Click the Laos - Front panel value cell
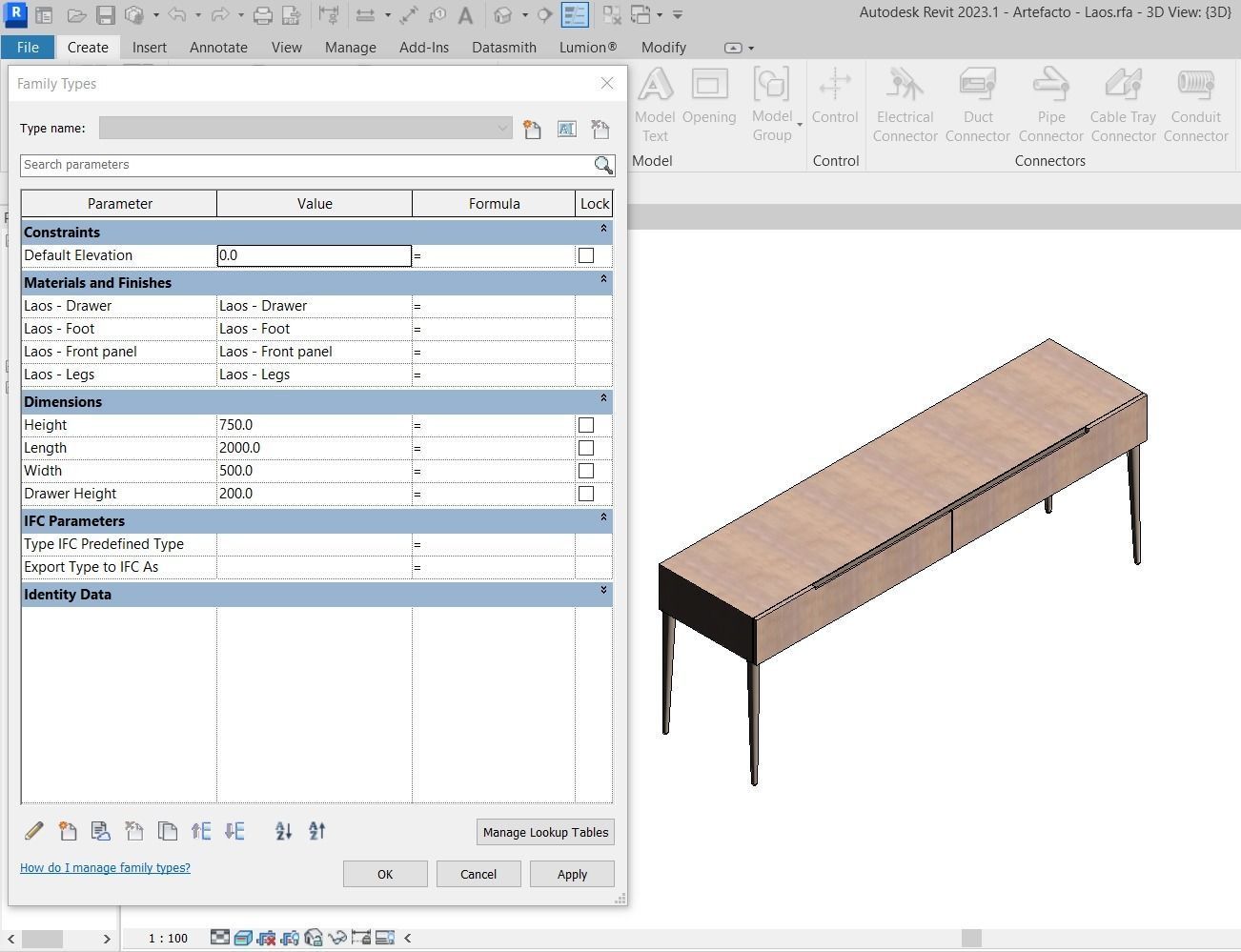This screenshot has height=952, width=1241. [315, 352]
